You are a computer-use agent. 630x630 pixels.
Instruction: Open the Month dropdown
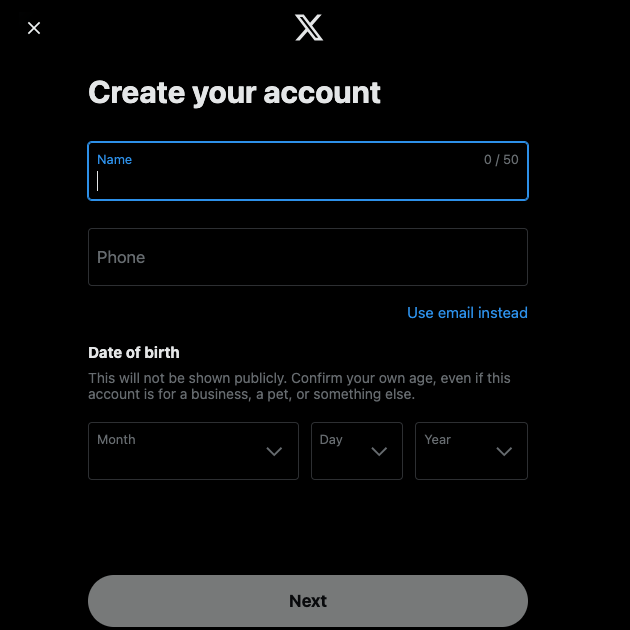tap(193, 451)
